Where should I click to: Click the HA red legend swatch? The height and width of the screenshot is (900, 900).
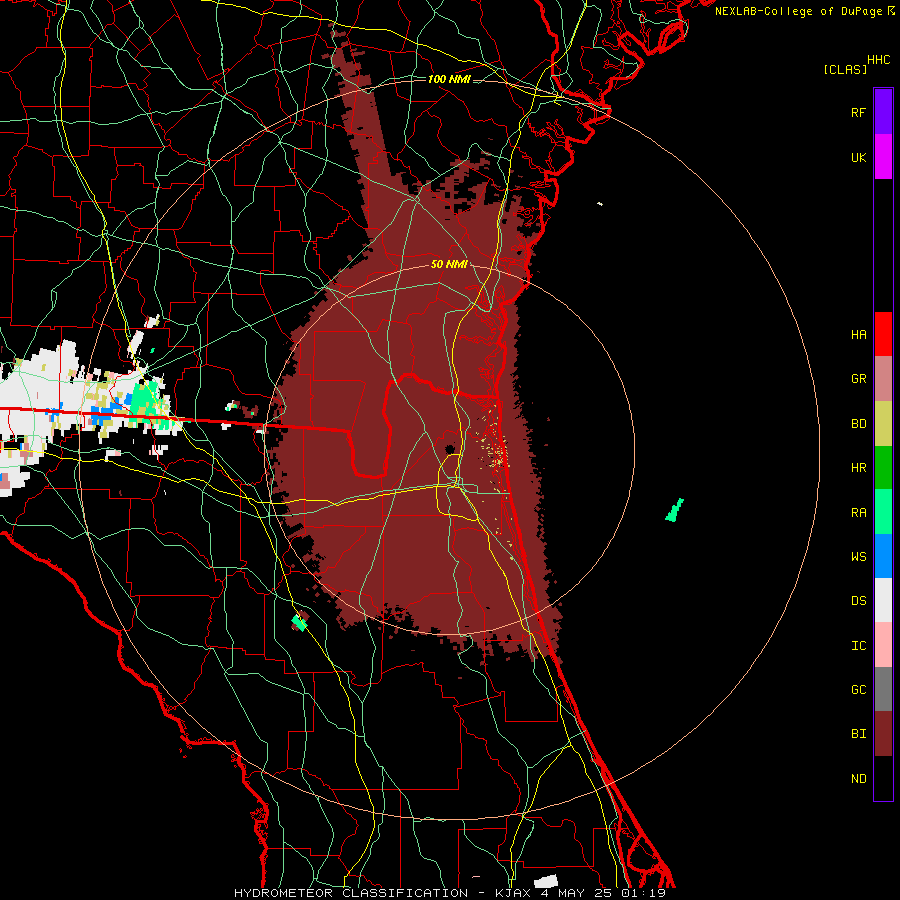[x=883, y=334]
